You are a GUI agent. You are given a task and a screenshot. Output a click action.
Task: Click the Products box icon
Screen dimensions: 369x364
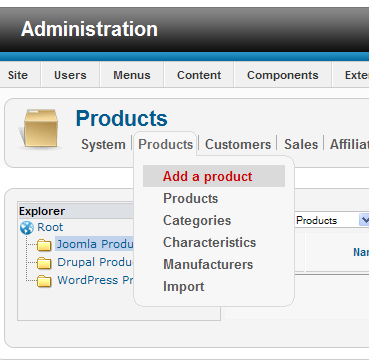pyautogui.click(x=40, y=129)
